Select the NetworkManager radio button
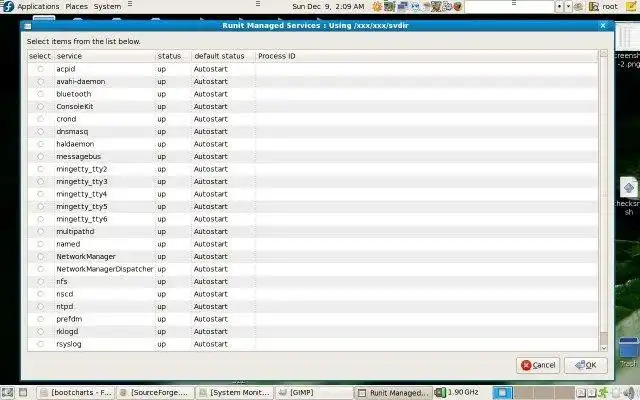640x400 pixels. (40, 256)
